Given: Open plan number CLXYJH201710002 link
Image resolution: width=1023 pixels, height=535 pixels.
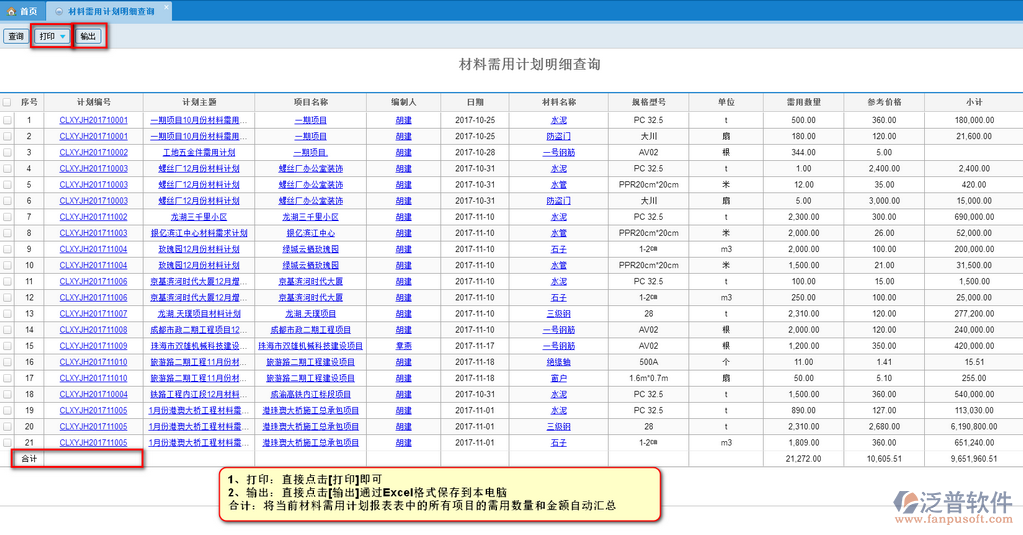Looking at the screenshot, I should [x=93, y=152].
